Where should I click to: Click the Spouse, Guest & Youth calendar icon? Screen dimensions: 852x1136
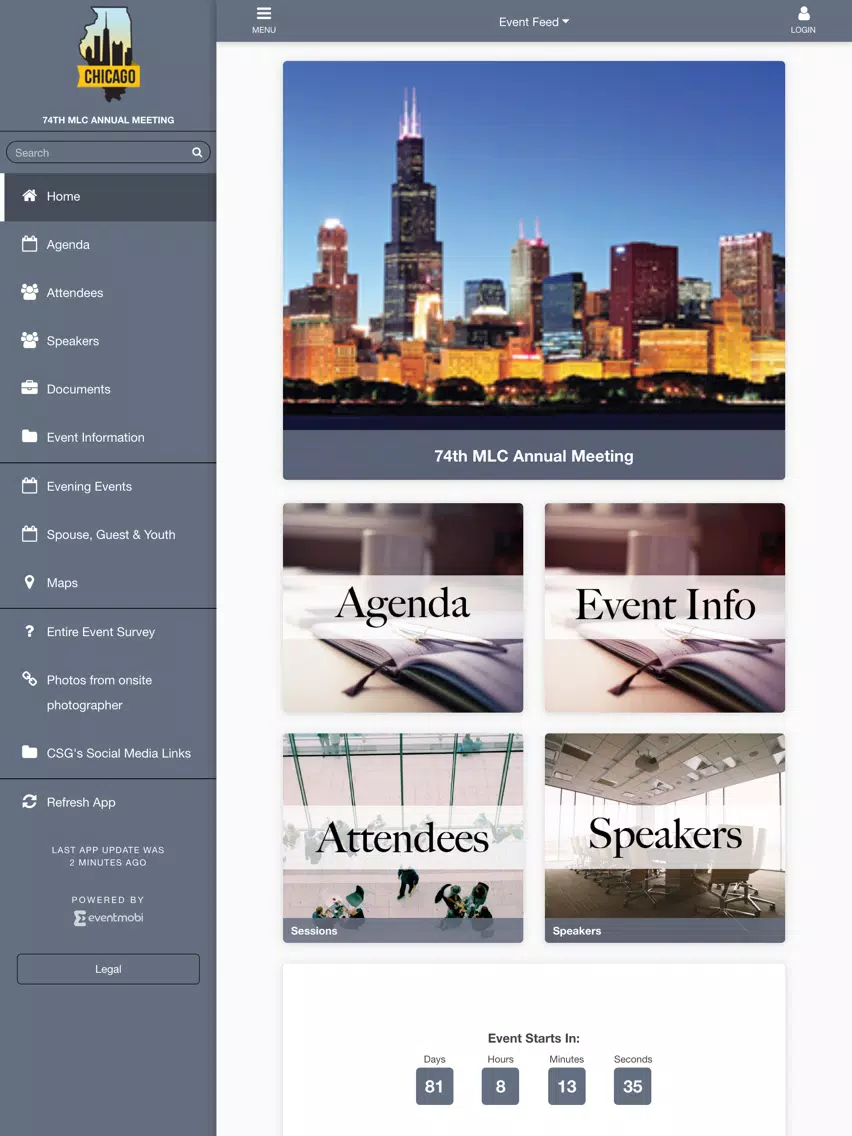(x=30, y=534)
